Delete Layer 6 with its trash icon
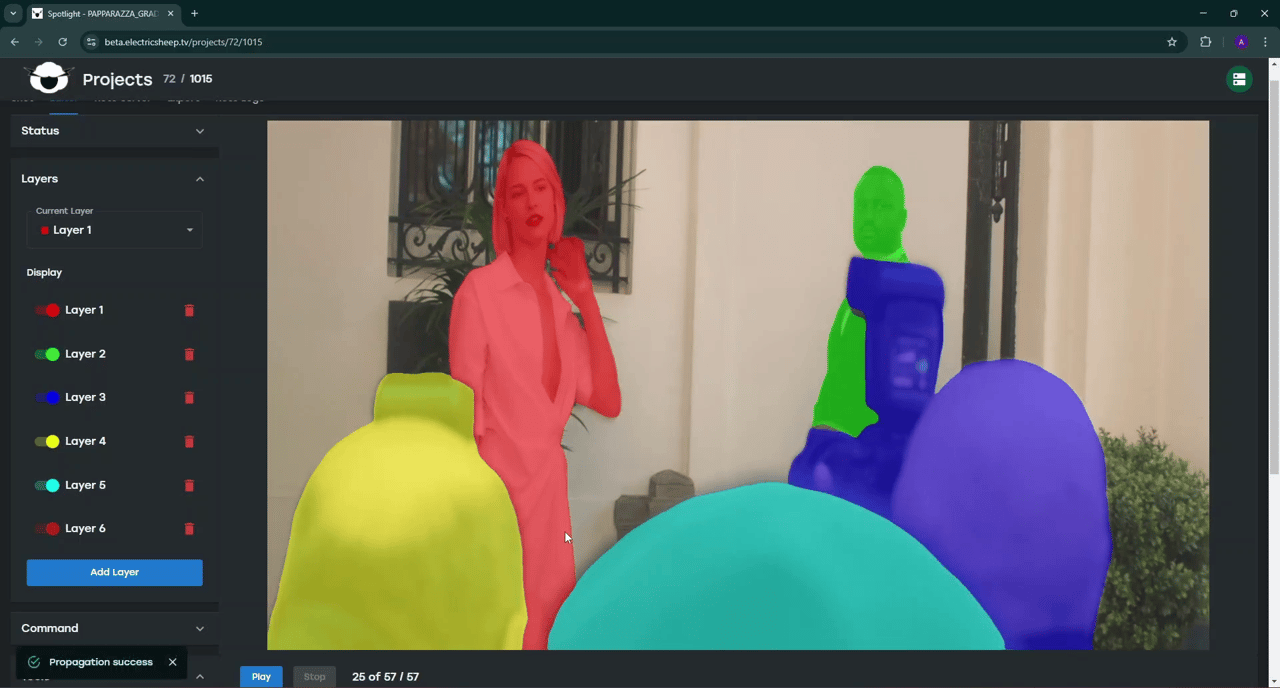The width and height of the screenshot is (1280, 688). (189, 529)
